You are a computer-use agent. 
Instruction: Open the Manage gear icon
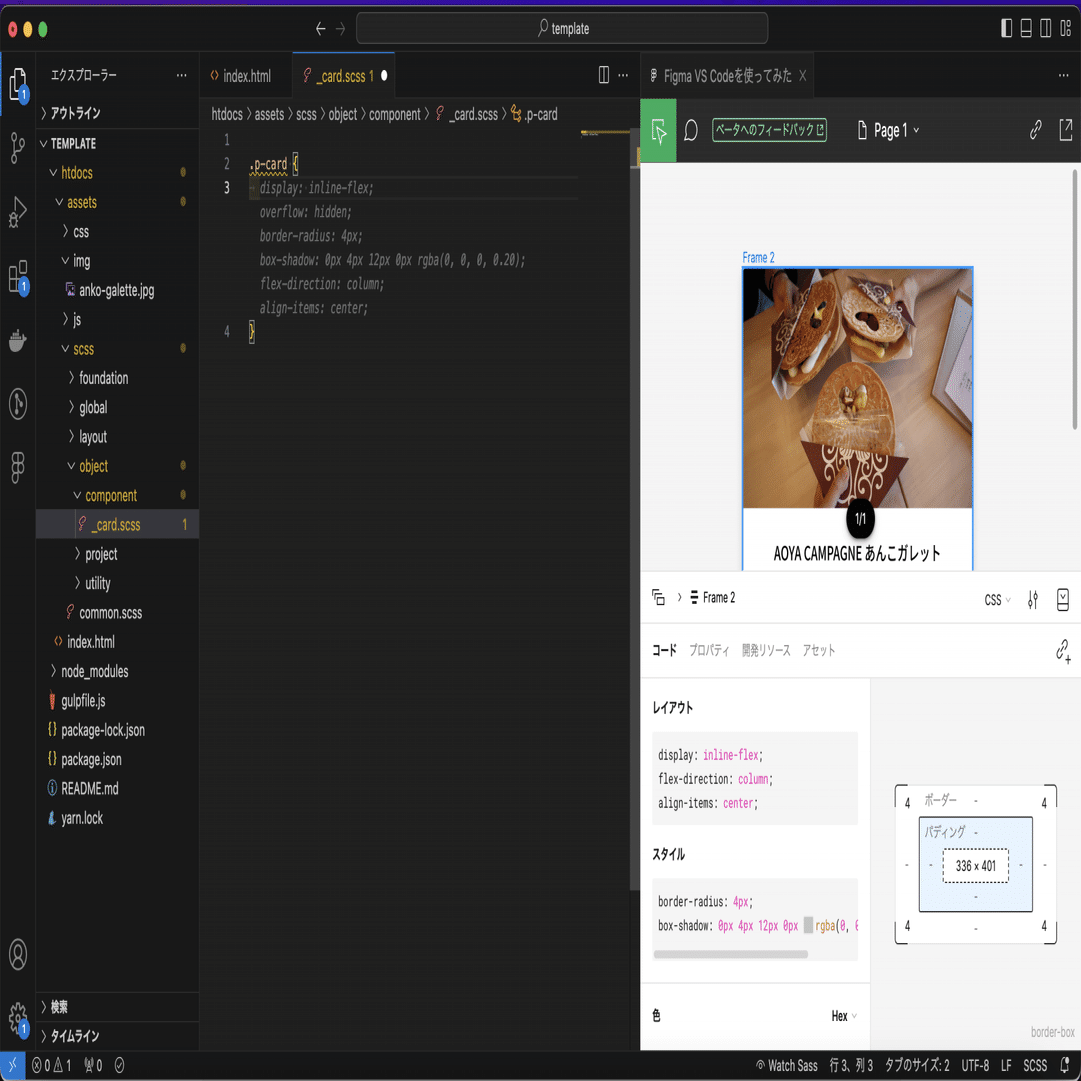point(18,1018)
